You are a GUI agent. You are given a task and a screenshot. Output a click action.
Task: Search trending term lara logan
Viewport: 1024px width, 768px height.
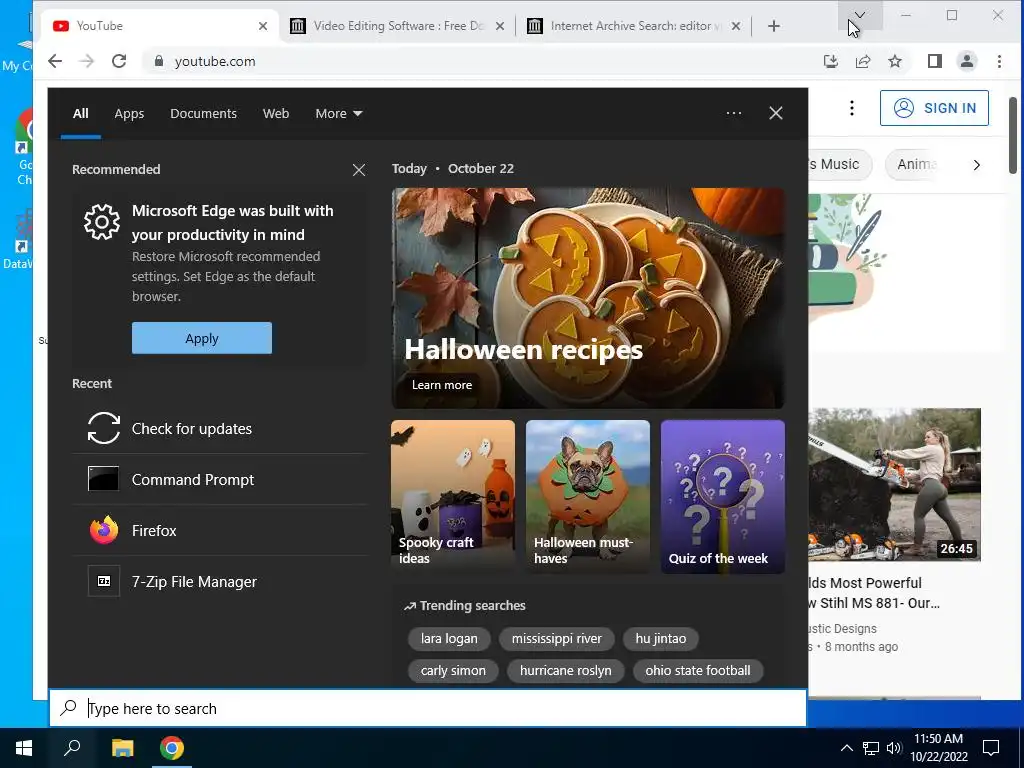pyautogui.click(x=449, y=639)
